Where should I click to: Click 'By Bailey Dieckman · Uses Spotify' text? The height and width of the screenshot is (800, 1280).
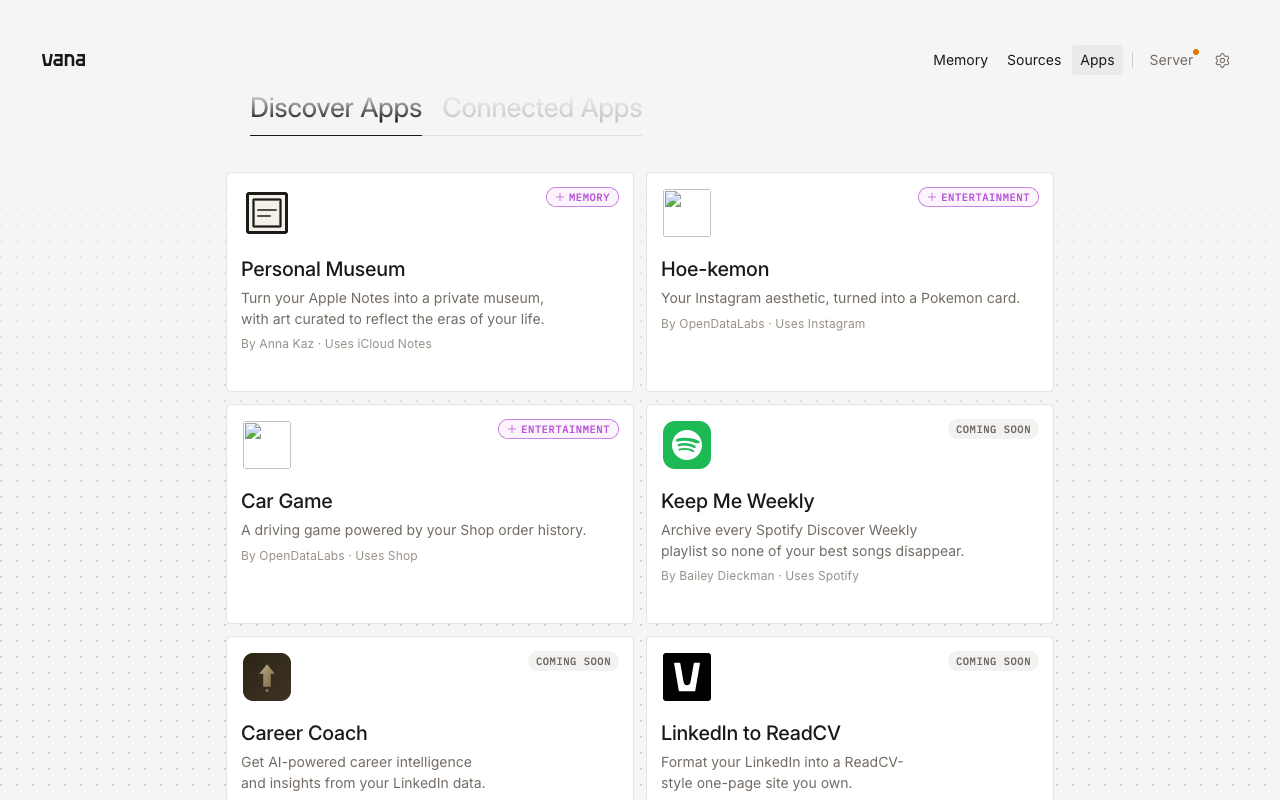[760, 576]
